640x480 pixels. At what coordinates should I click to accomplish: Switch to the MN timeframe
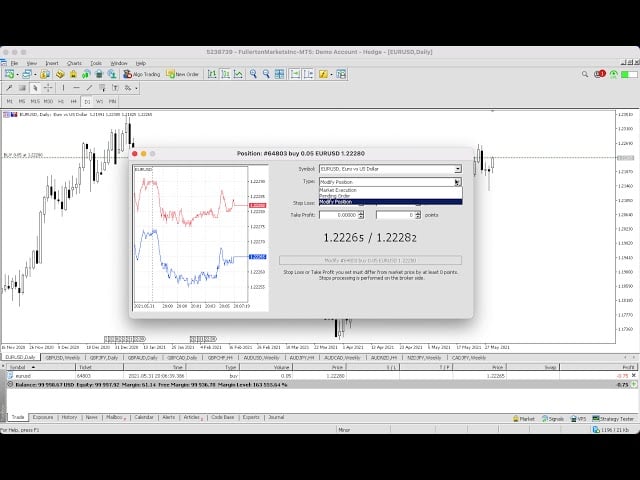click(x=112, y=101)
